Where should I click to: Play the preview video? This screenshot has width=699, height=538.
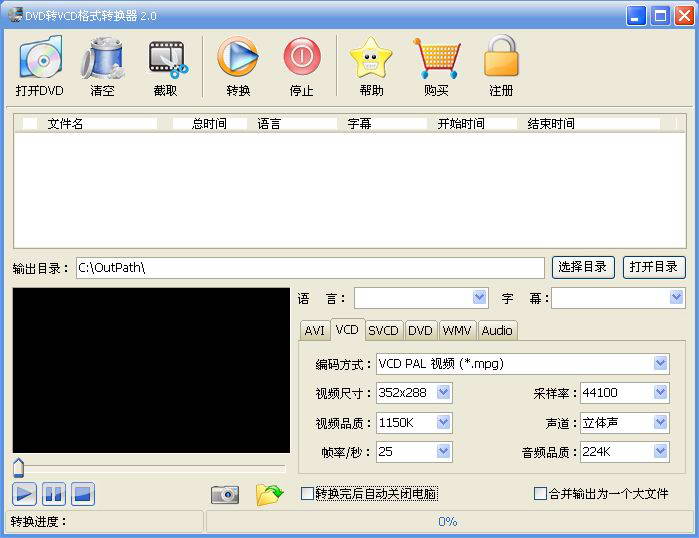[24, 494]
